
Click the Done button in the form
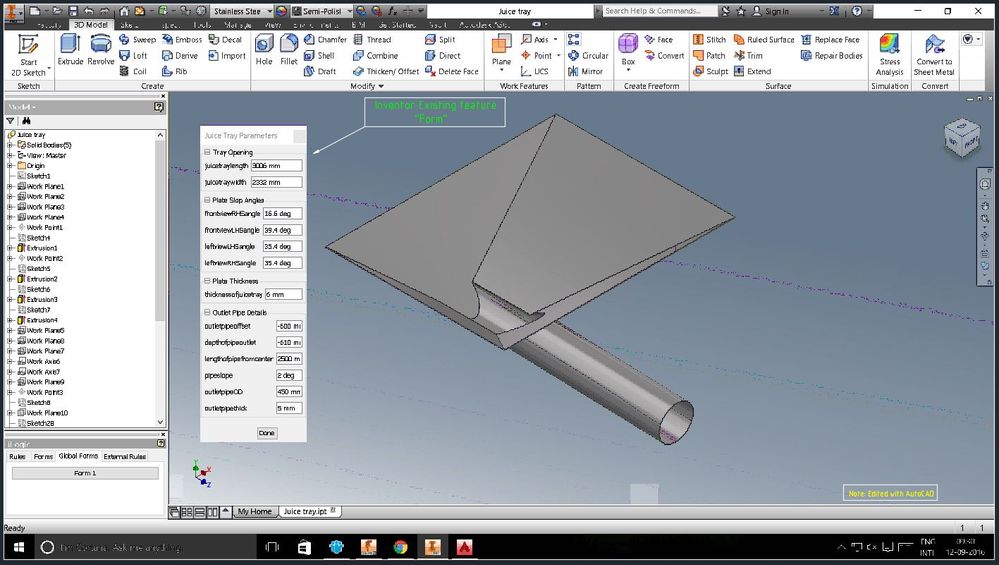[x=266, y=433]
